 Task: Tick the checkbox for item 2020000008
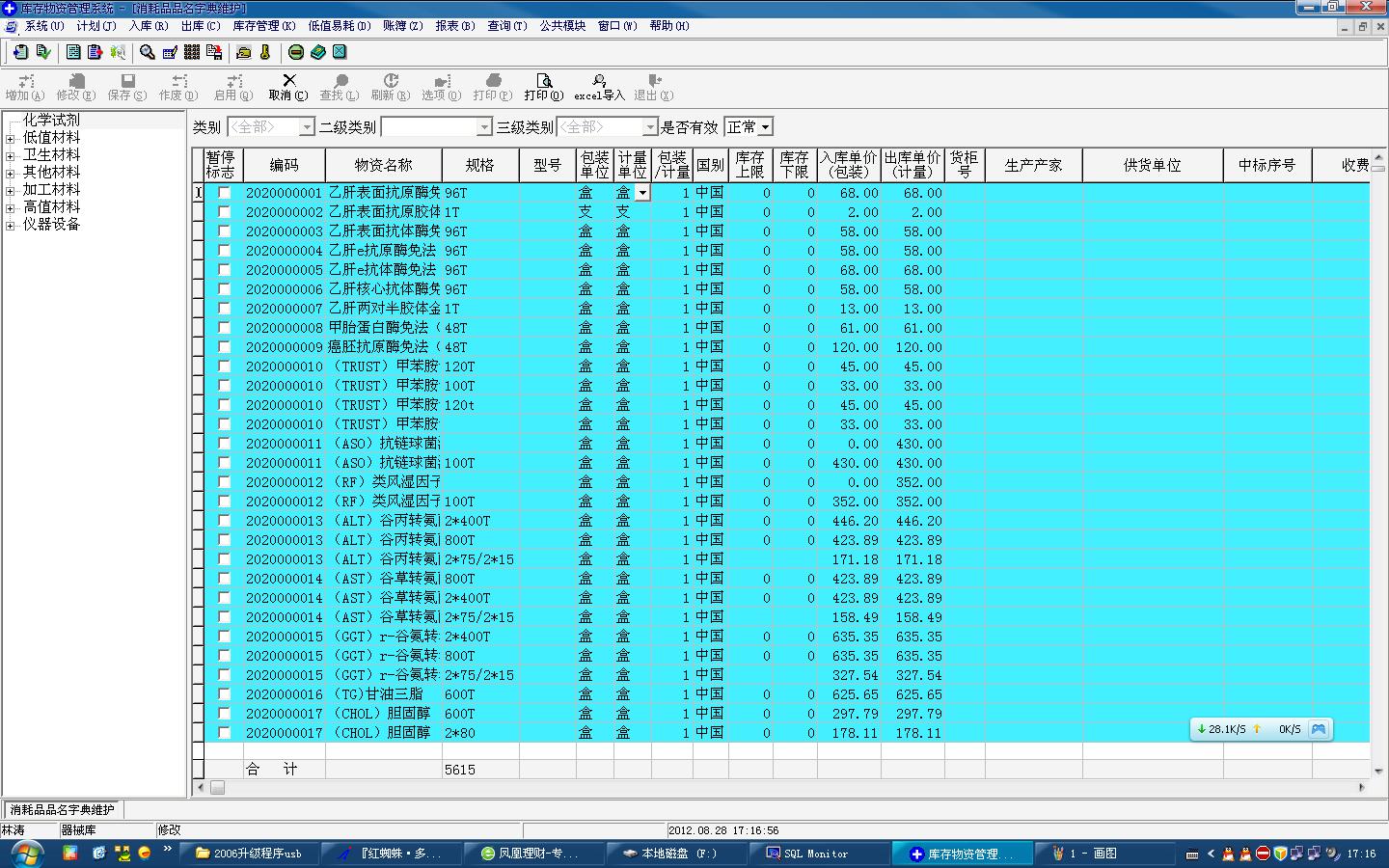225,328
